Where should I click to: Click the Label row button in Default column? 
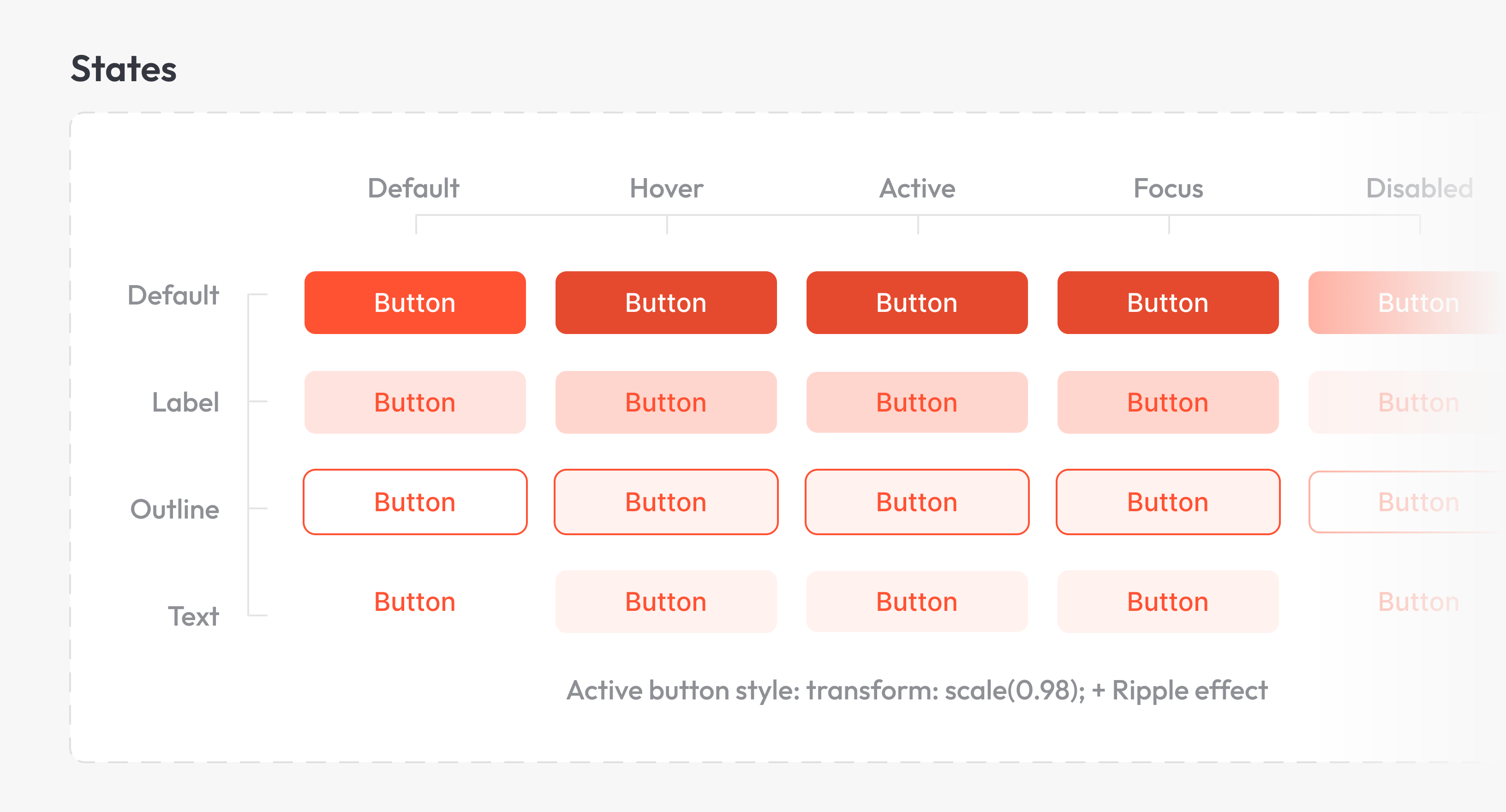click(415, 402)
